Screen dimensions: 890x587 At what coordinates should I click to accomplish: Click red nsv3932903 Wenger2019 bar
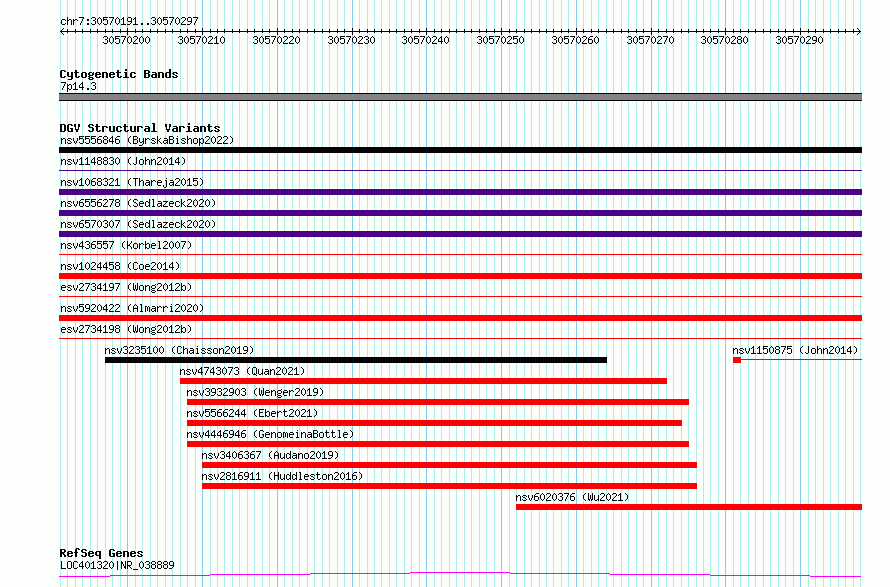click(x=438, y=402)
